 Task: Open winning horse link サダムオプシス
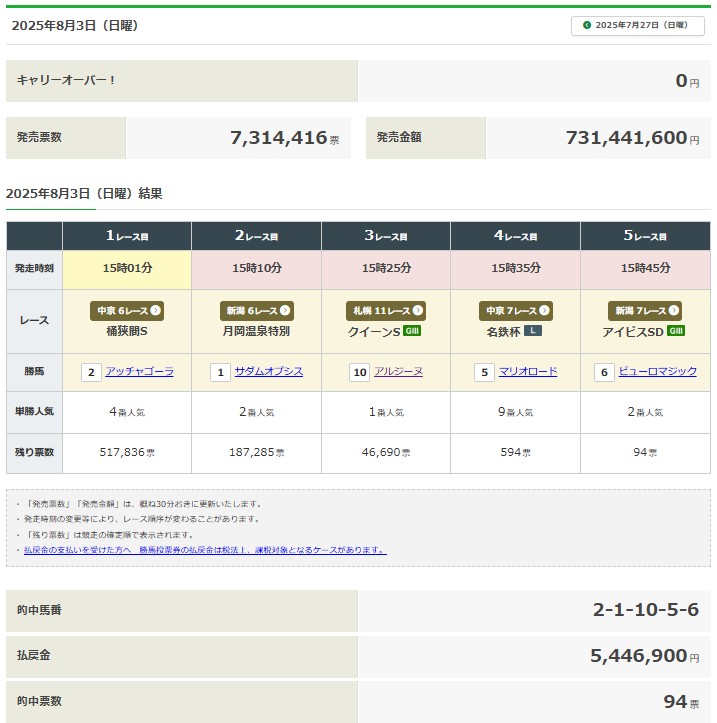pyautogui.click(x=269, y=372)
